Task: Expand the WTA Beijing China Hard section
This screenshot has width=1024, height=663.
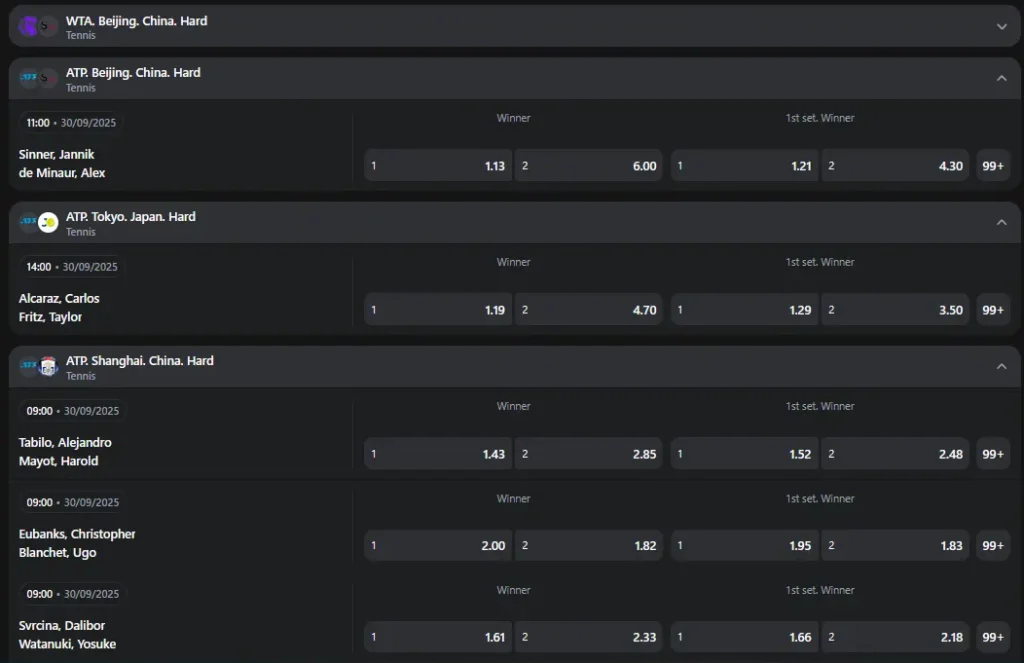Action: click(x=1001, y=27)
